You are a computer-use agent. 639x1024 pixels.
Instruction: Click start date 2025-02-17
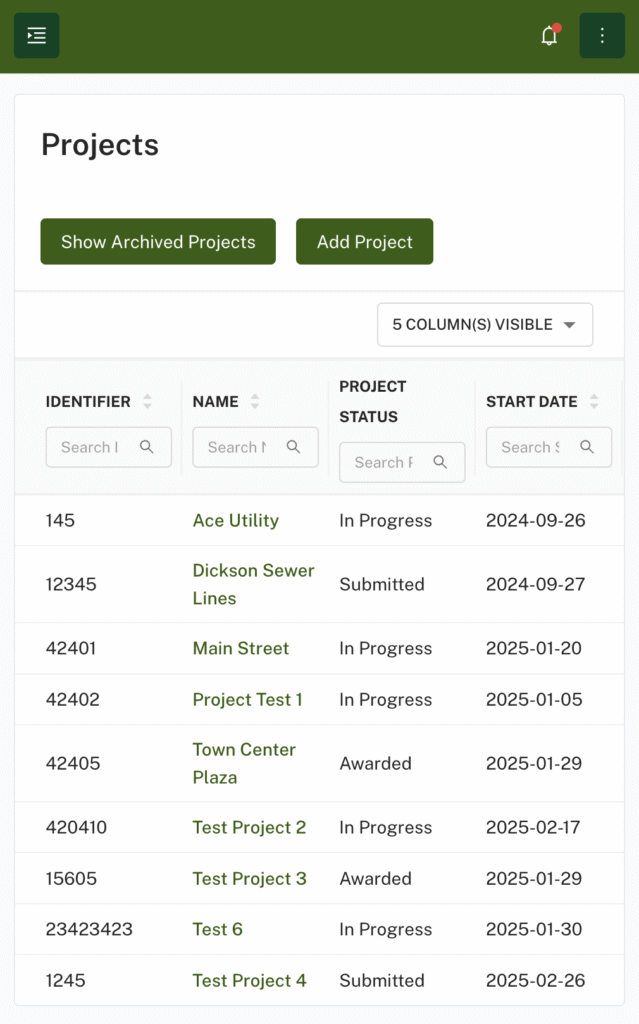(x=533, y=827)
